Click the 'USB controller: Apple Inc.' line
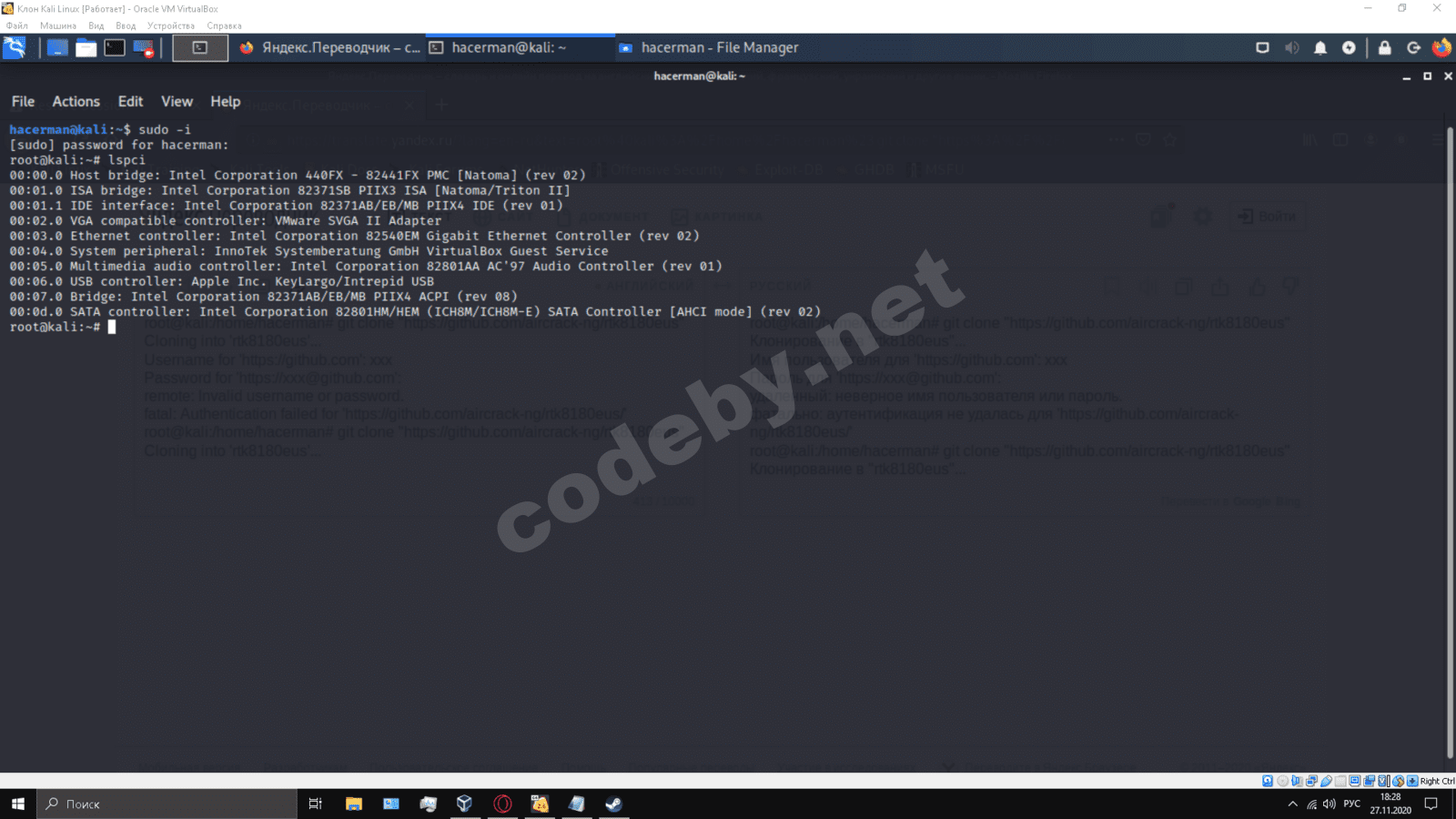The height and width of the screenshot is (819, 1456). click(x=222, y=281)
